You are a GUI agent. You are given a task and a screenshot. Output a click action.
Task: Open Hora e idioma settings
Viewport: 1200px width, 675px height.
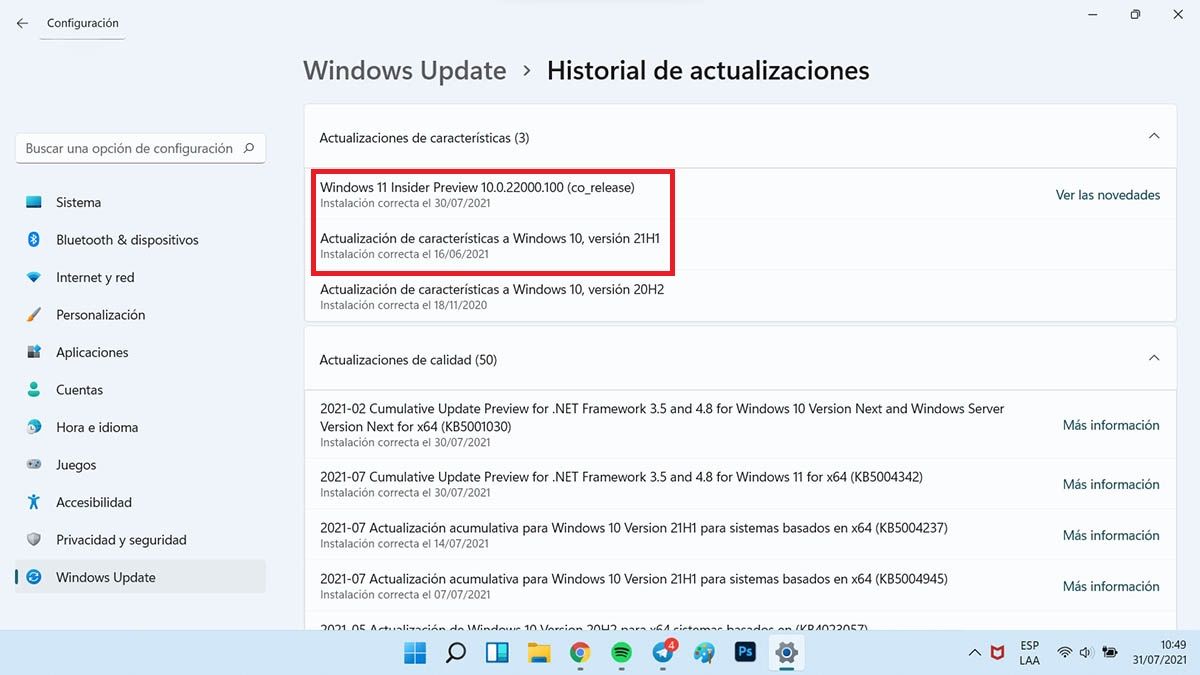[140, 427]
